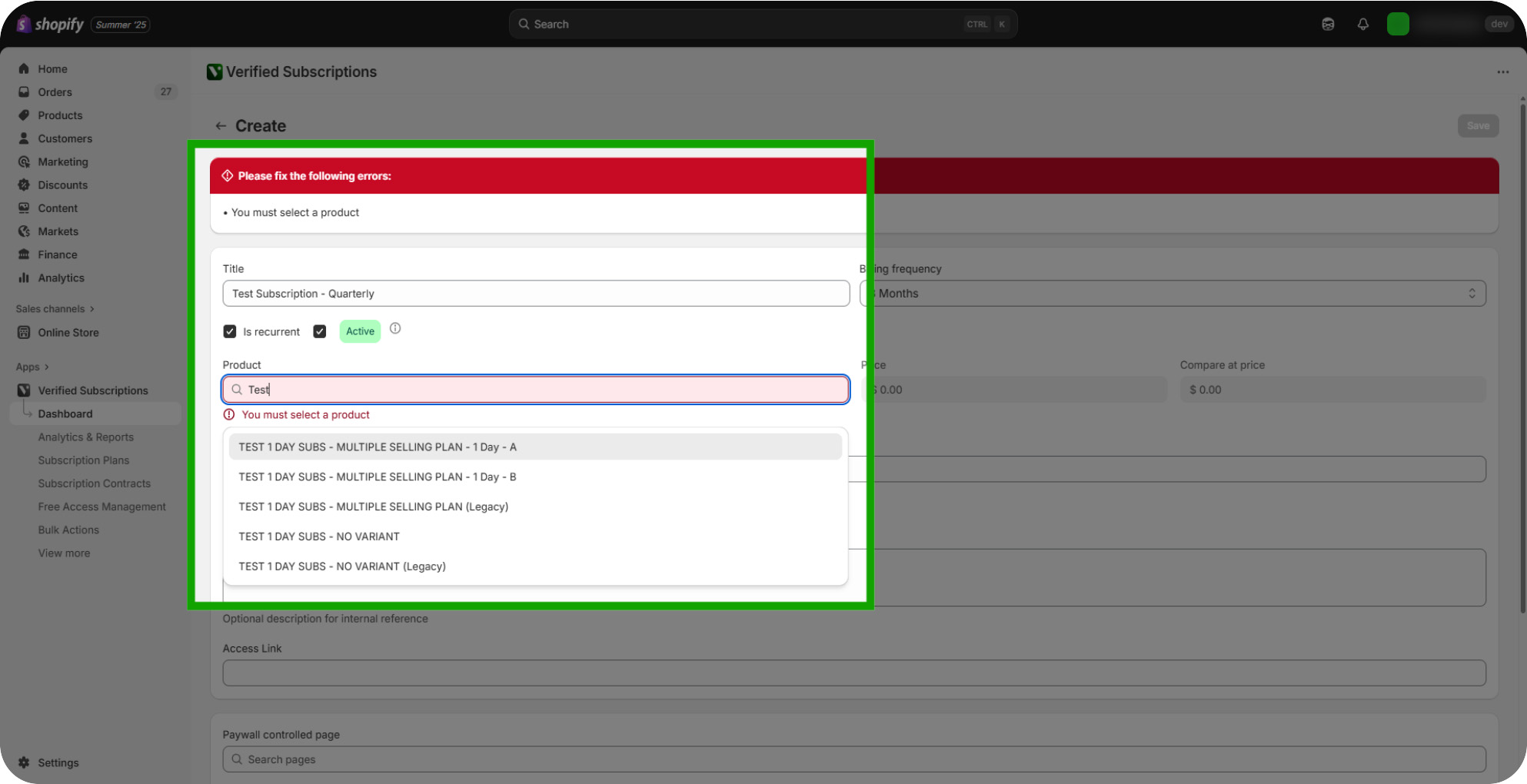Click the back arrow beside Create

pos(221,126)
